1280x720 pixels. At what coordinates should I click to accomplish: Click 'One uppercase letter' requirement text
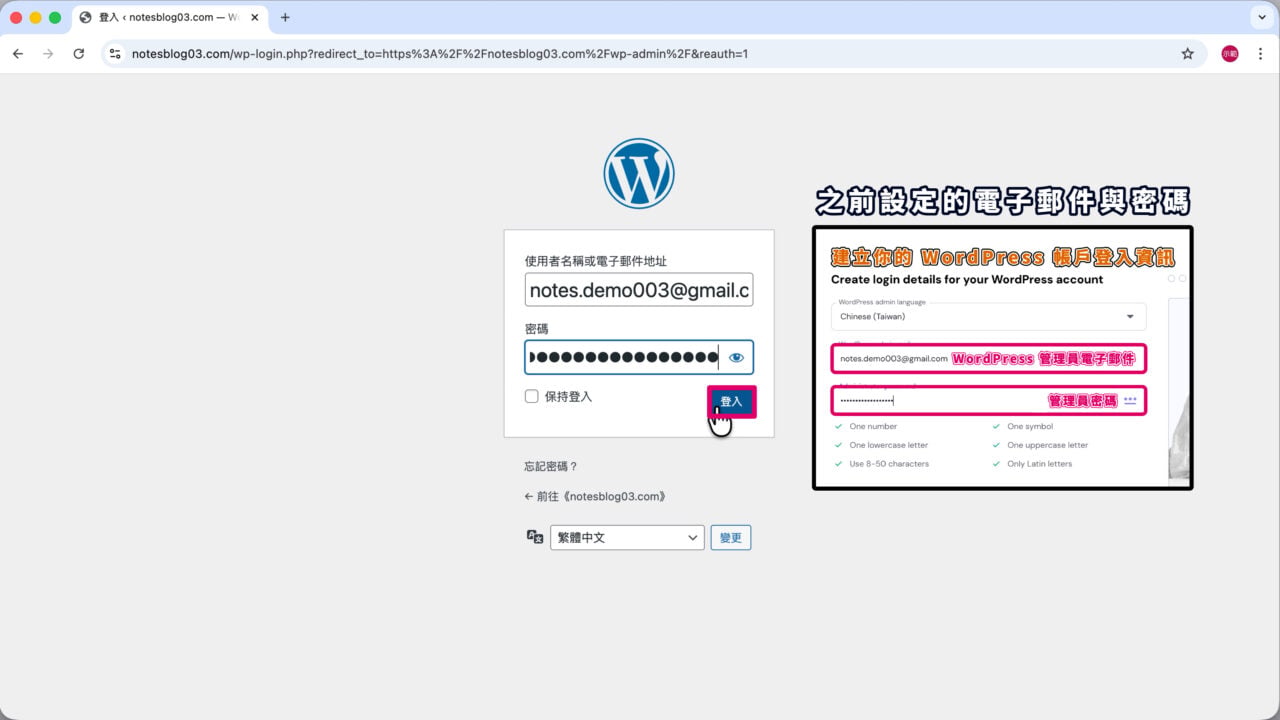1047,445
